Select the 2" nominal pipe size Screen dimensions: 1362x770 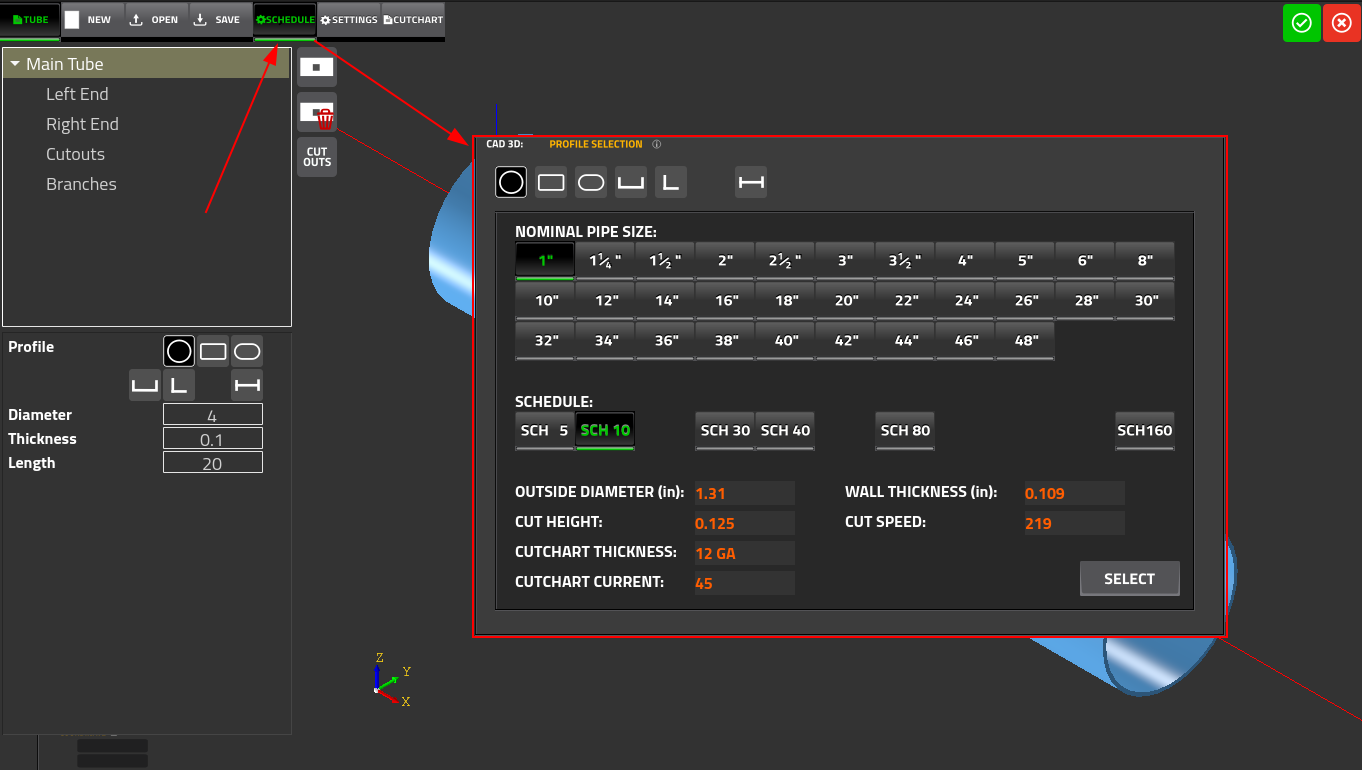coord(725,260)
